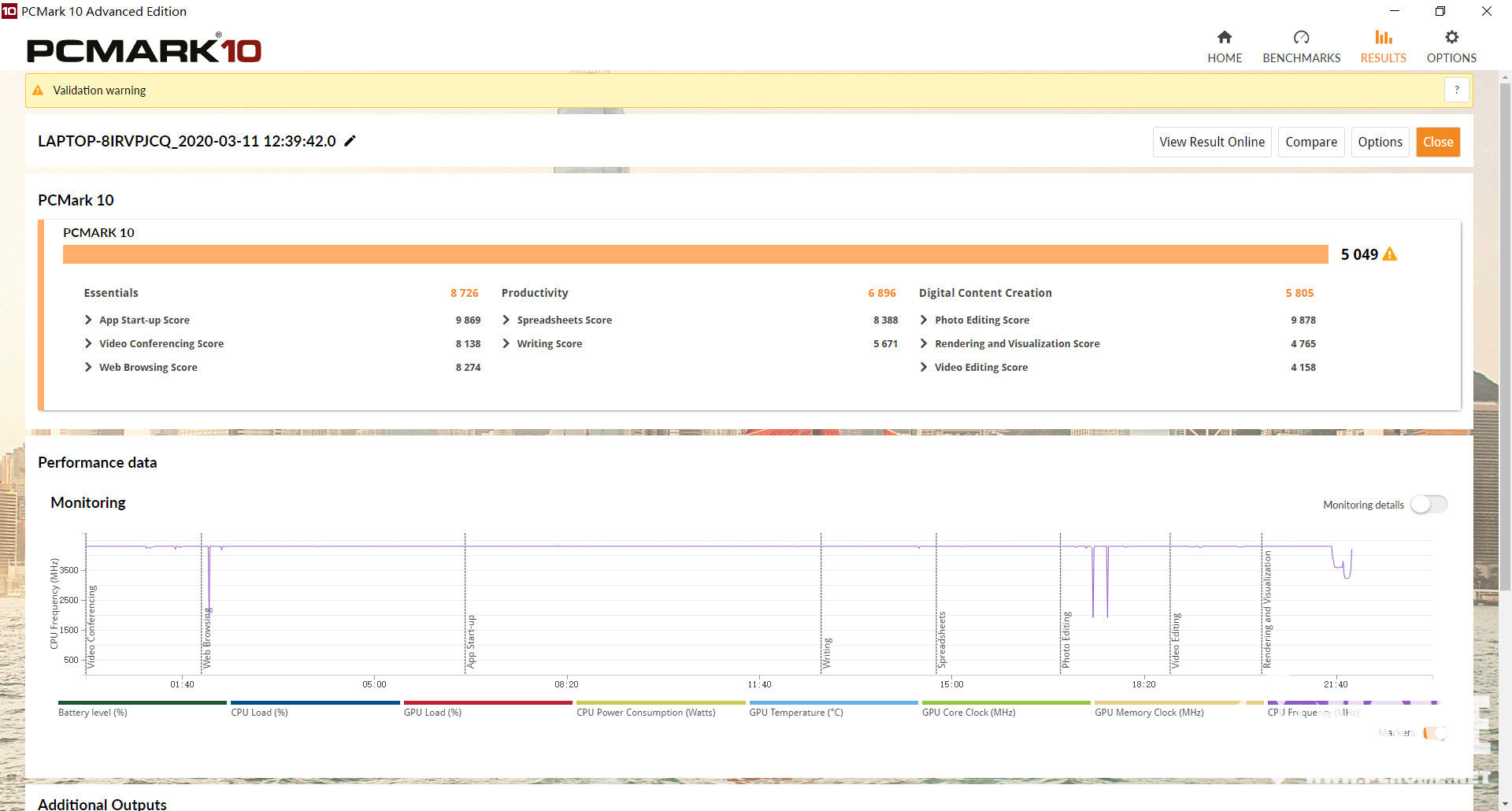
Task: Expand the Web Browsing Score row
Action: [x=88, y=367]
